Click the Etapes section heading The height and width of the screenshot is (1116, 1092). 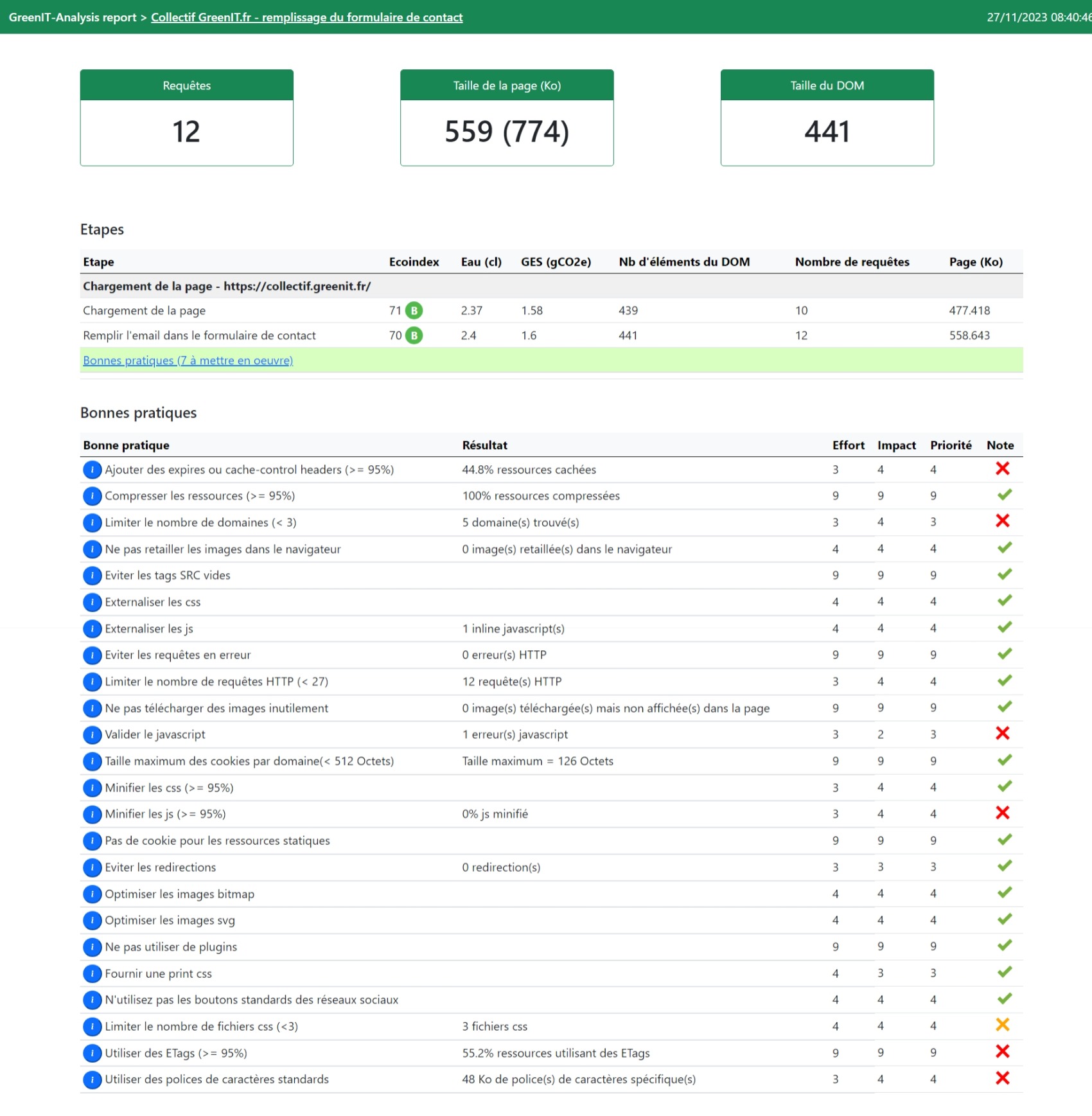tap(102, 230)
